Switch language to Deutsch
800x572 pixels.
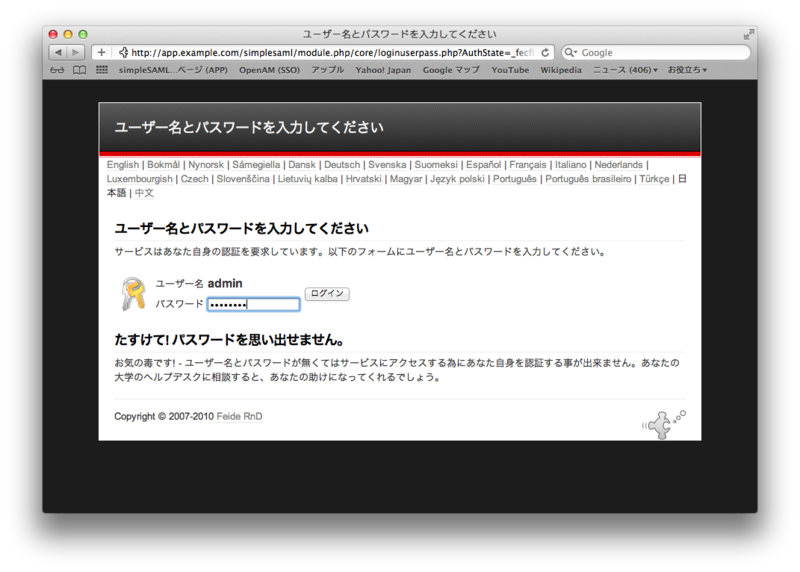coord(342,165)
